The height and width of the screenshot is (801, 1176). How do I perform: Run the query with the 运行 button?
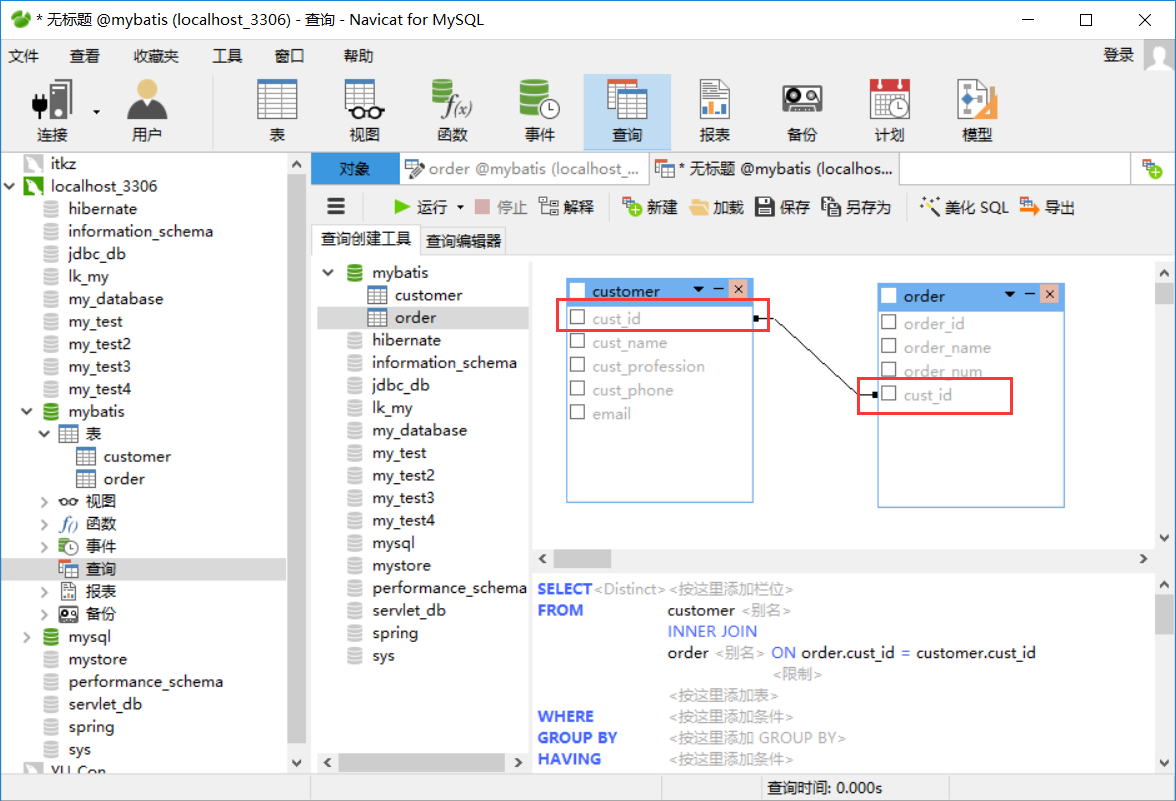click(x=418, y=206)
